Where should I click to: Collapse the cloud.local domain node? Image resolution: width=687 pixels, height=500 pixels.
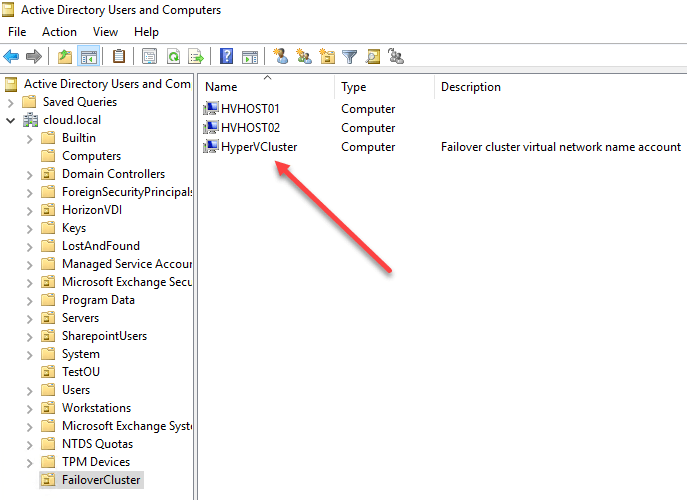(x=11, y=120)
